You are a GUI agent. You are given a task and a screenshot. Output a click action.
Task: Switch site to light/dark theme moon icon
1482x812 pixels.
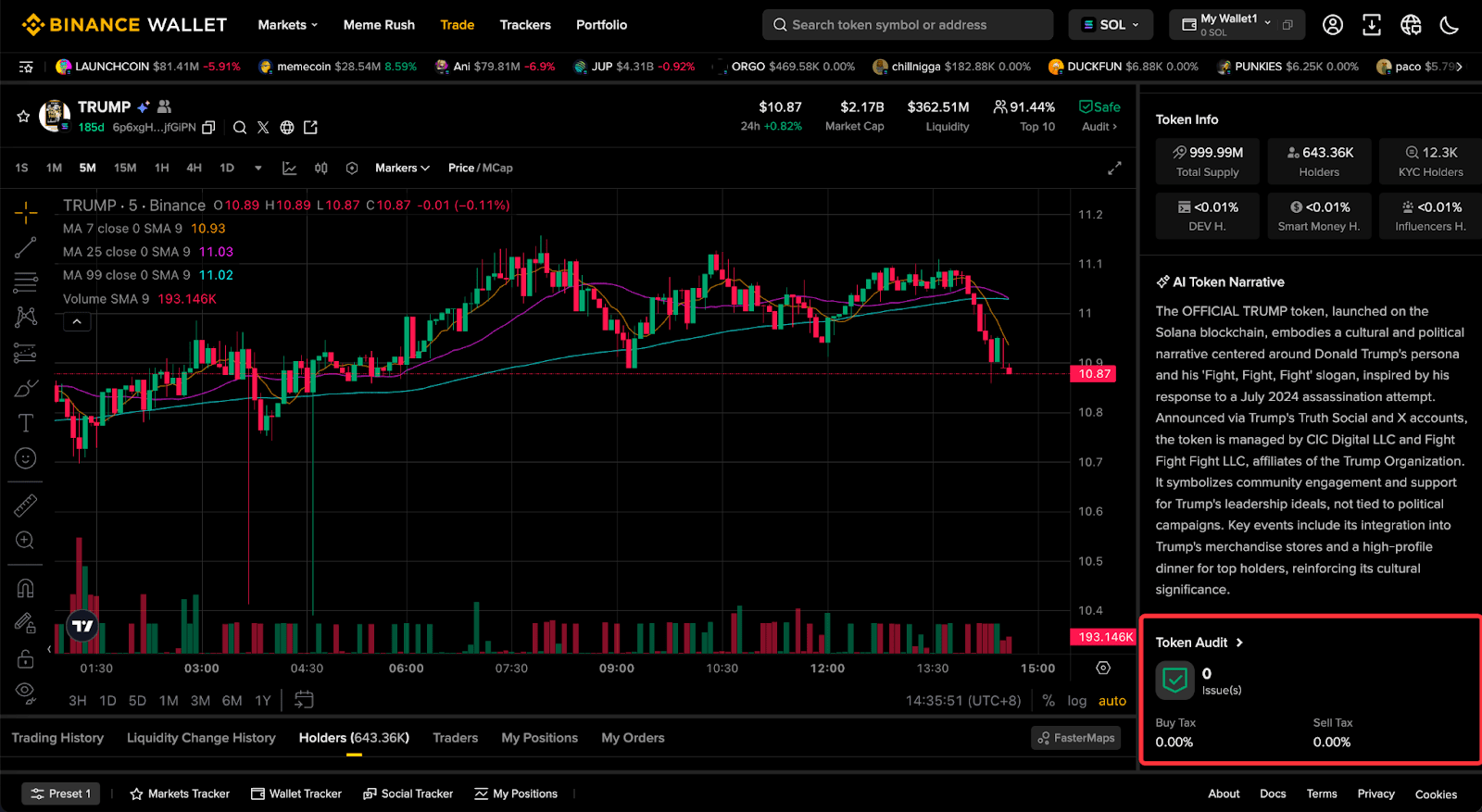(x=1450, y=25)
